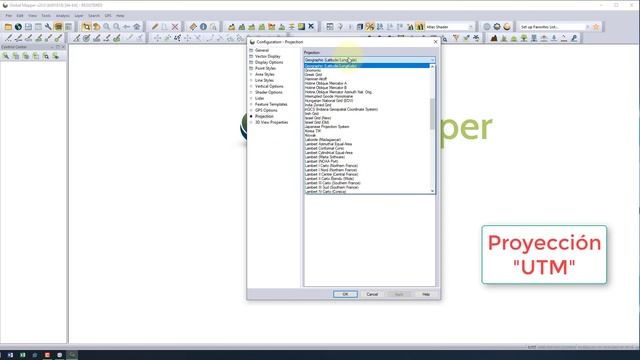
Task: Select General in configuration tree
Action: point(262,50)
